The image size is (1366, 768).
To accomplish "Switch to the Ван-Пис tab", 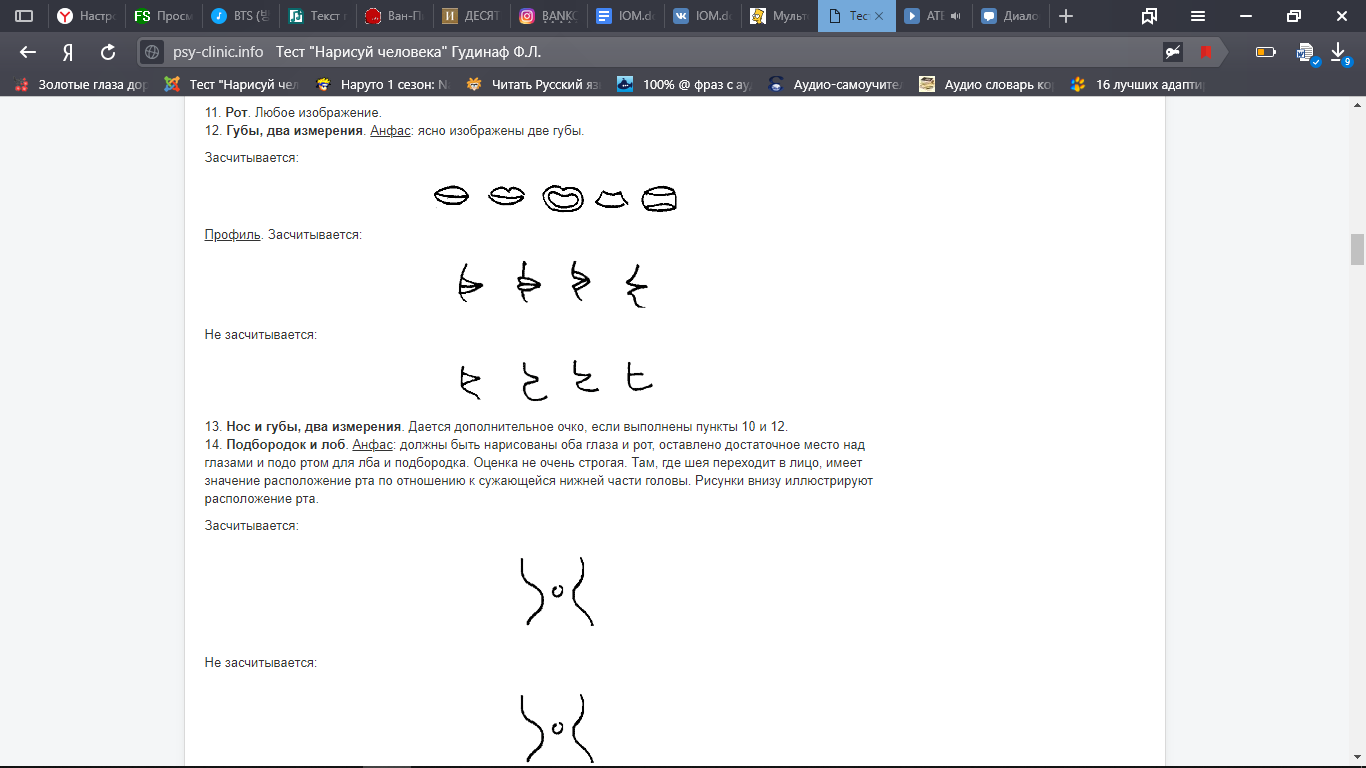I will 395,16.
